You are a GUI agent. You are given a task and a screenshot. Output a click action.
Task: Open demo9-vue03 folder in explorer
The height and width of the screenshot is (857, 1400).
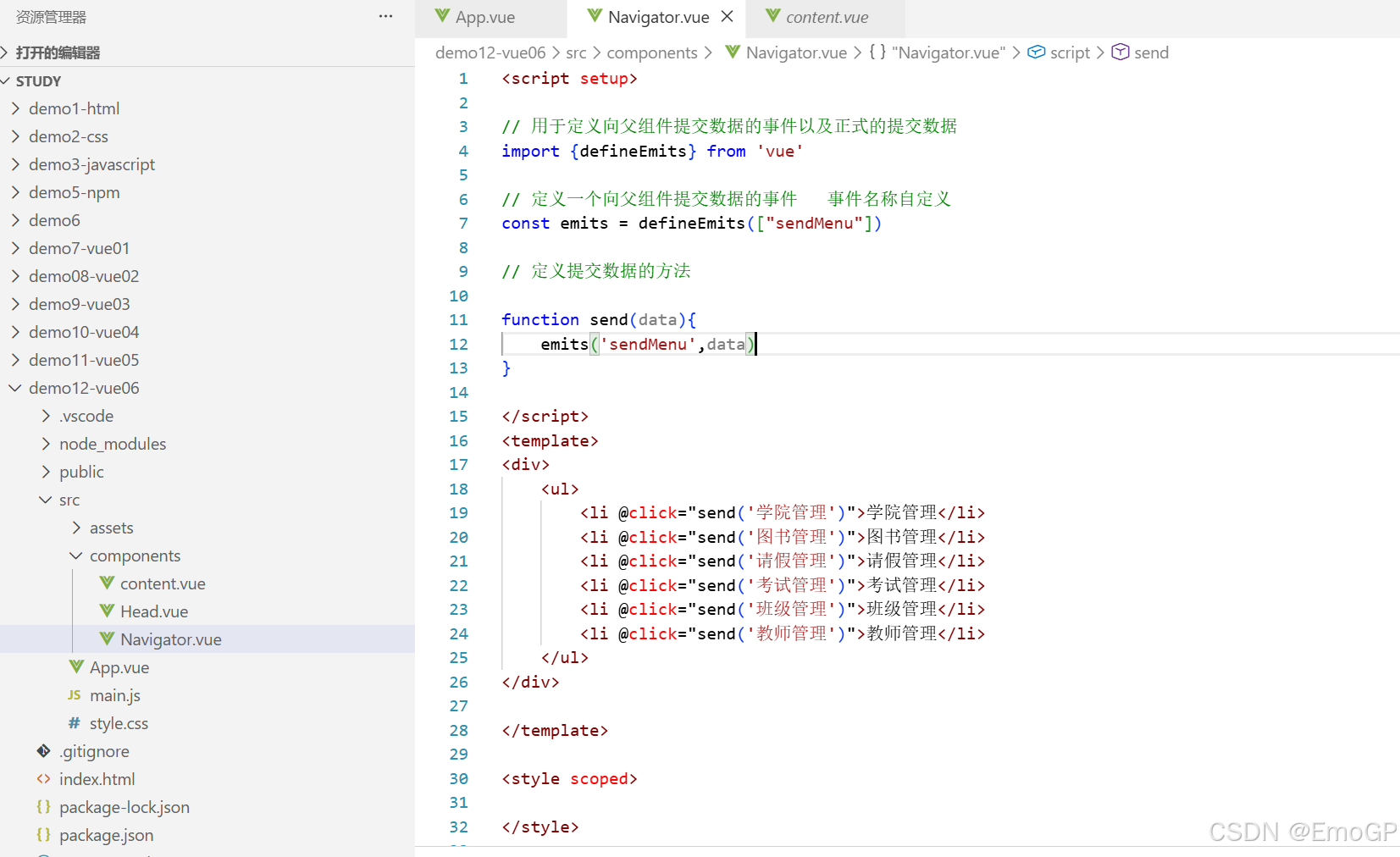[208, 304]
